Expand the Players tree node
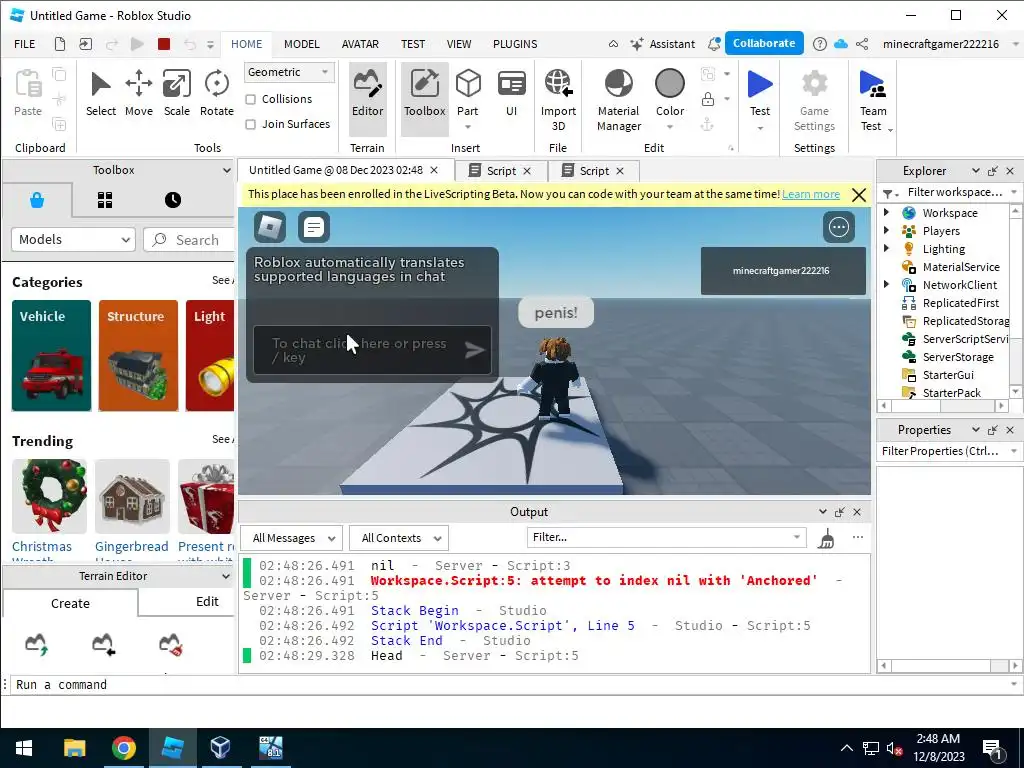 pos(886,230)
